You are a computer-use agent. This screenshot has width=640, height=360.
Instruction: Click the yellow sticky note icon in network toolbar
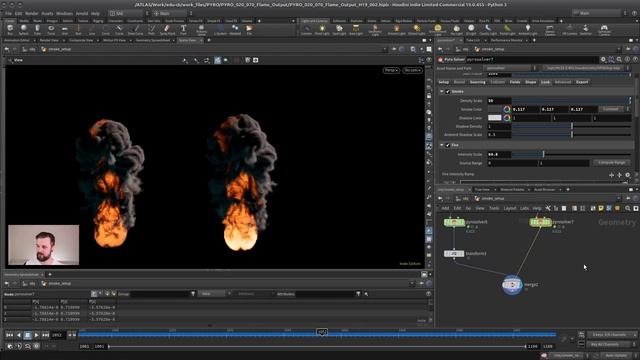click(x=601, y=209)
